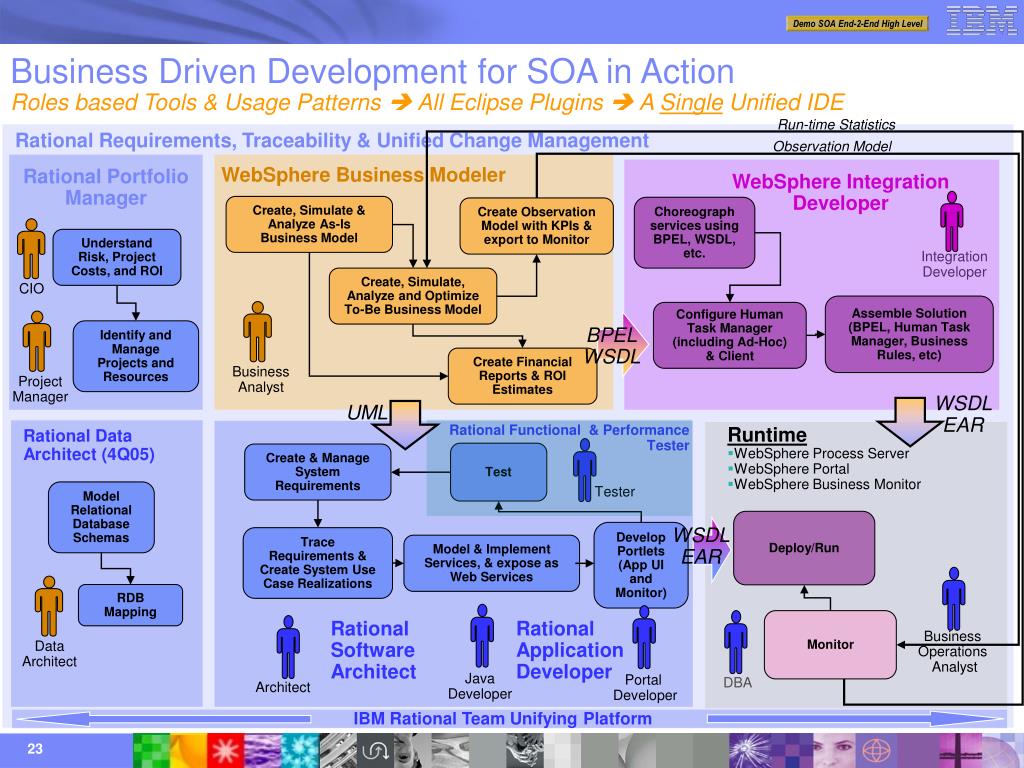Click the Rational Software Architect label
This screenshot has width=1024, height=768.
point(373,650)
